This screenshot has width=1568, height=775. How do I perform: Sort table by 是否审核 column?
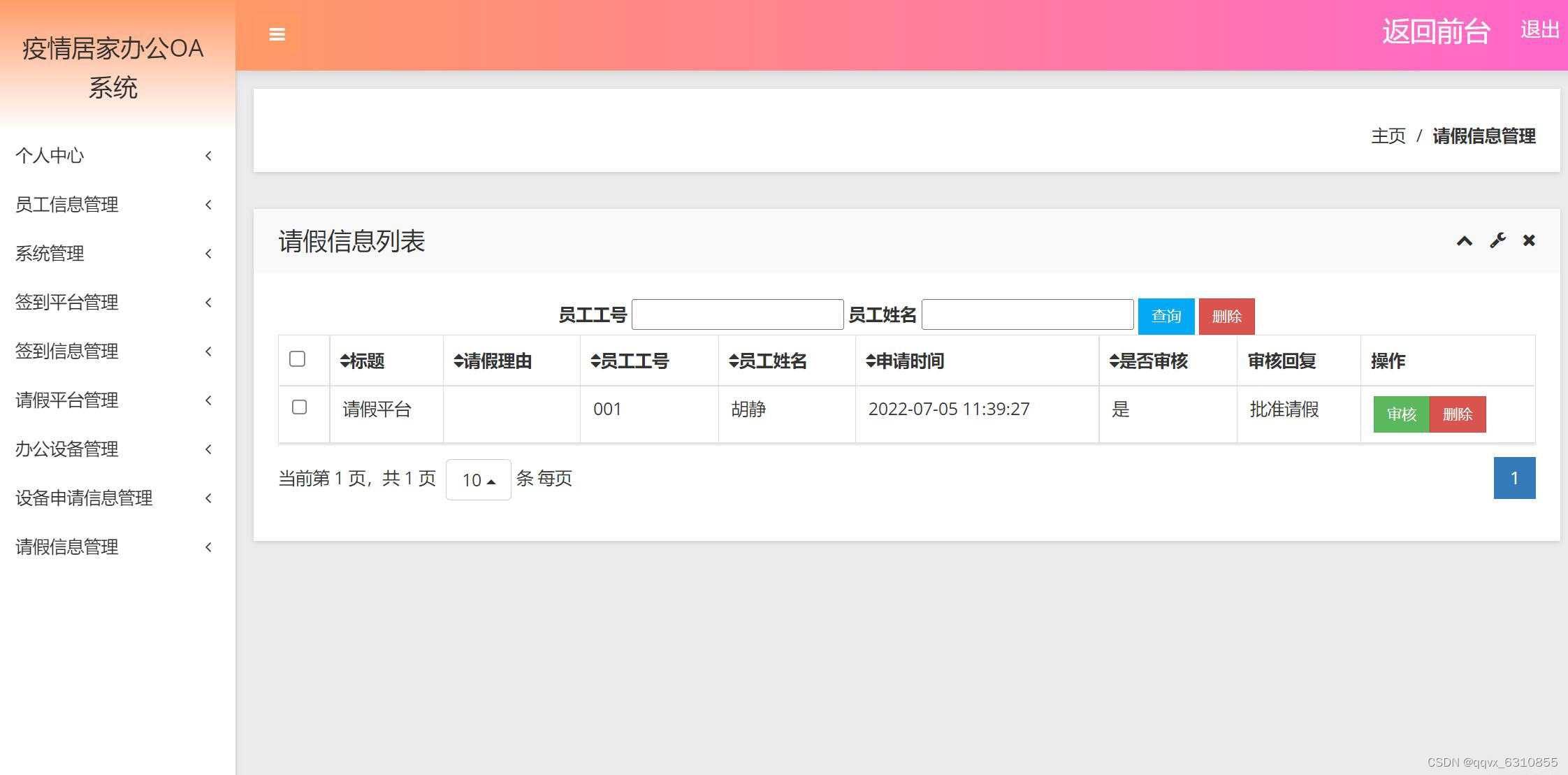pos(1148,361)
